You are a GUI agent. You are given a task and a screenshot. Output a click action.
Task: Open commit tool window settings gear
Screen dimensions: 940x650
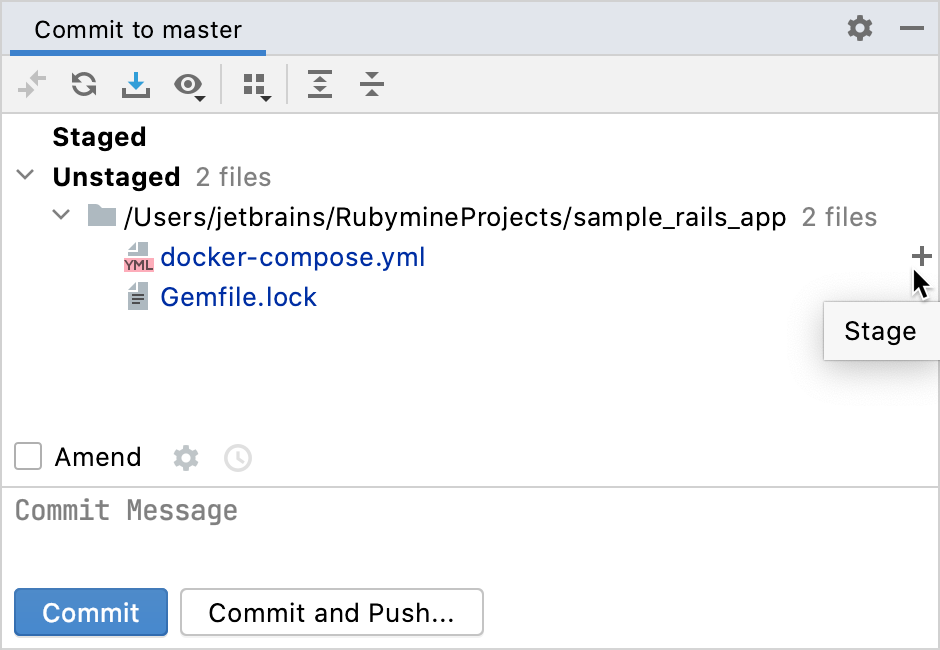click(858, 29)
